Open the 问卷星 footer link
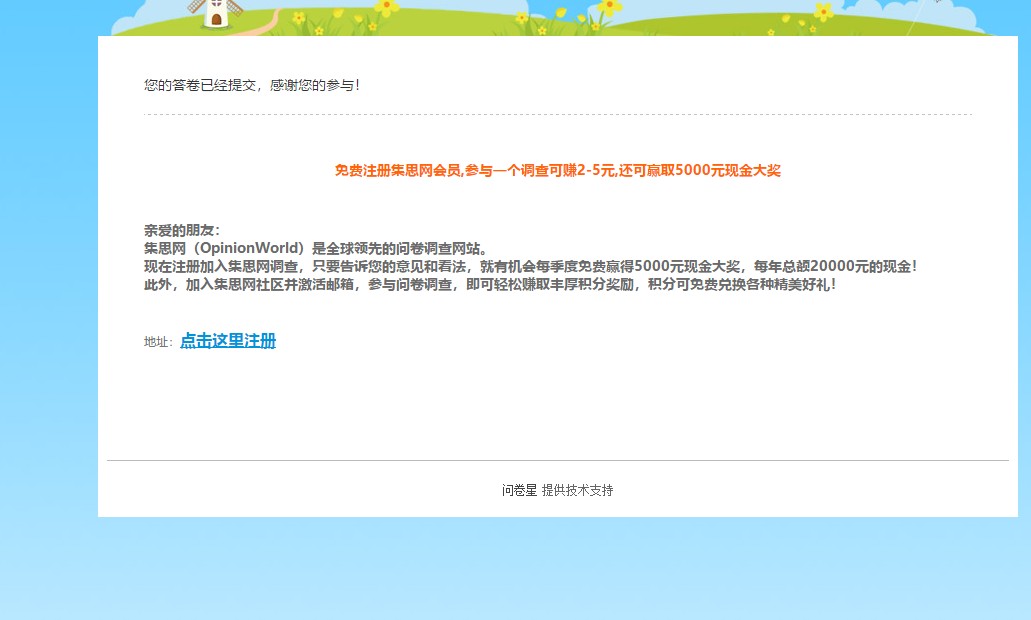The height and width of the screenshot is (620, 1031). click(x=519, y=490)
